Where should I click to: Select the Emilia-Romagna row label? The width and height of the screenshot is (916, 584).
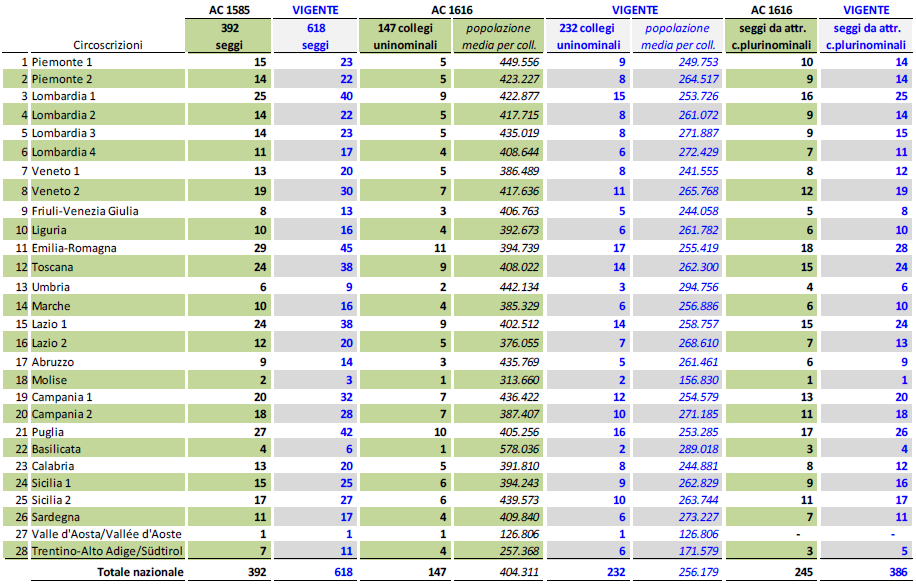tap(73, 248)
